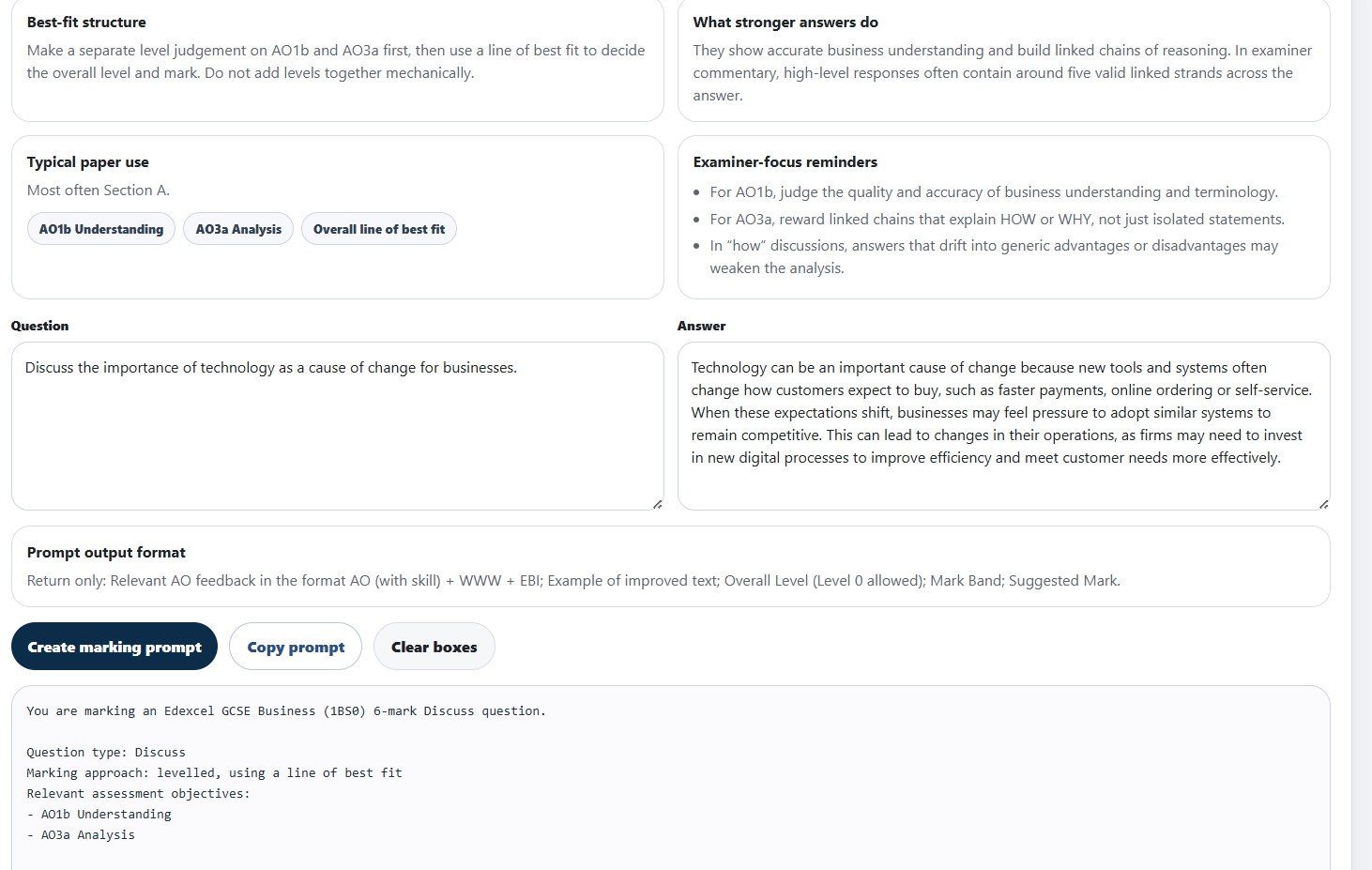This screenshot has height=870, width=1372.
Task: Click the Examiner-focus reminders heading
Action: pos(785,162)
